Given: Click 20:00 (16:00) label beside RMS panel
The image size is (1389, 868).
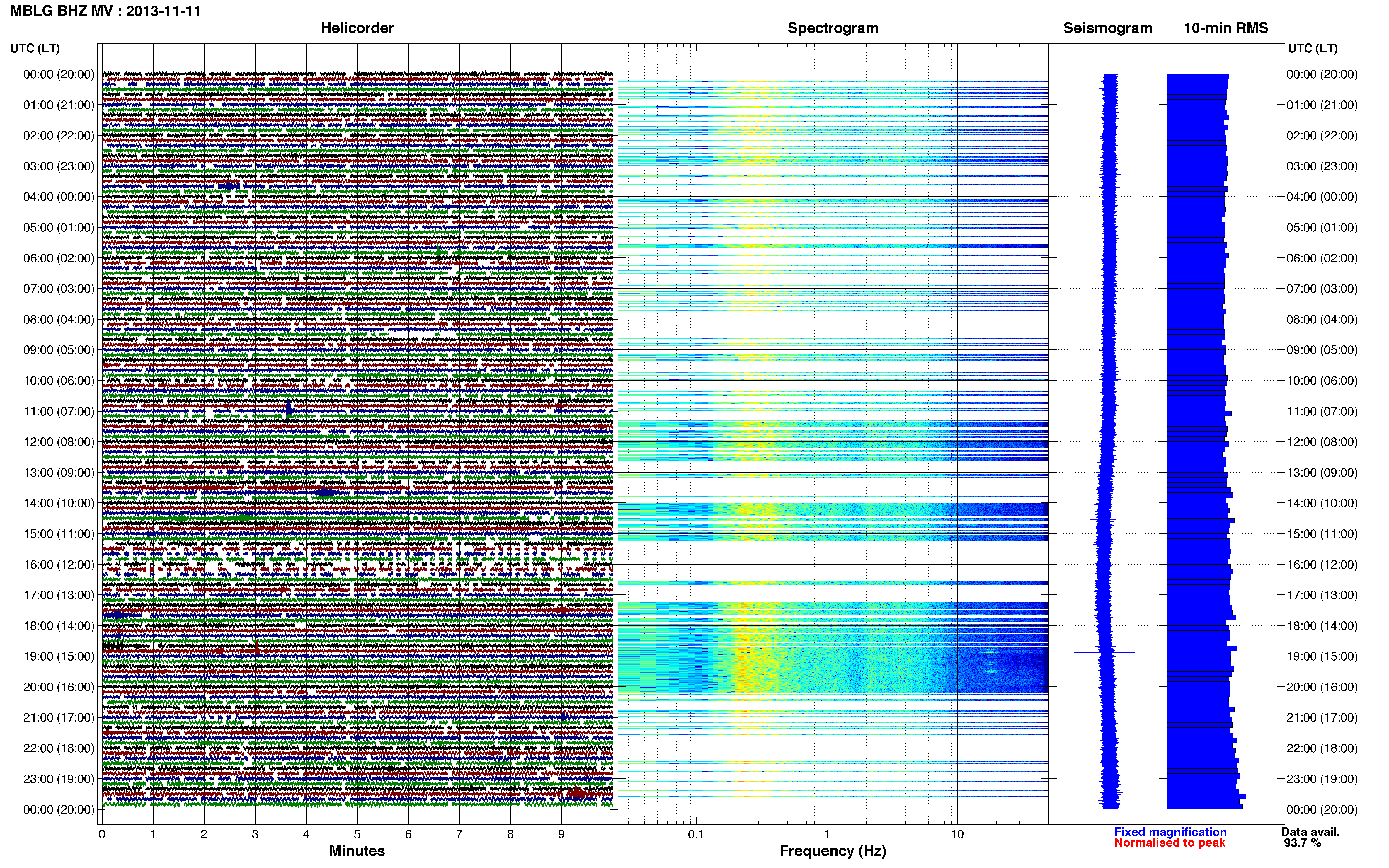Looking at the screenshot, I should [x=1322, y=687].
